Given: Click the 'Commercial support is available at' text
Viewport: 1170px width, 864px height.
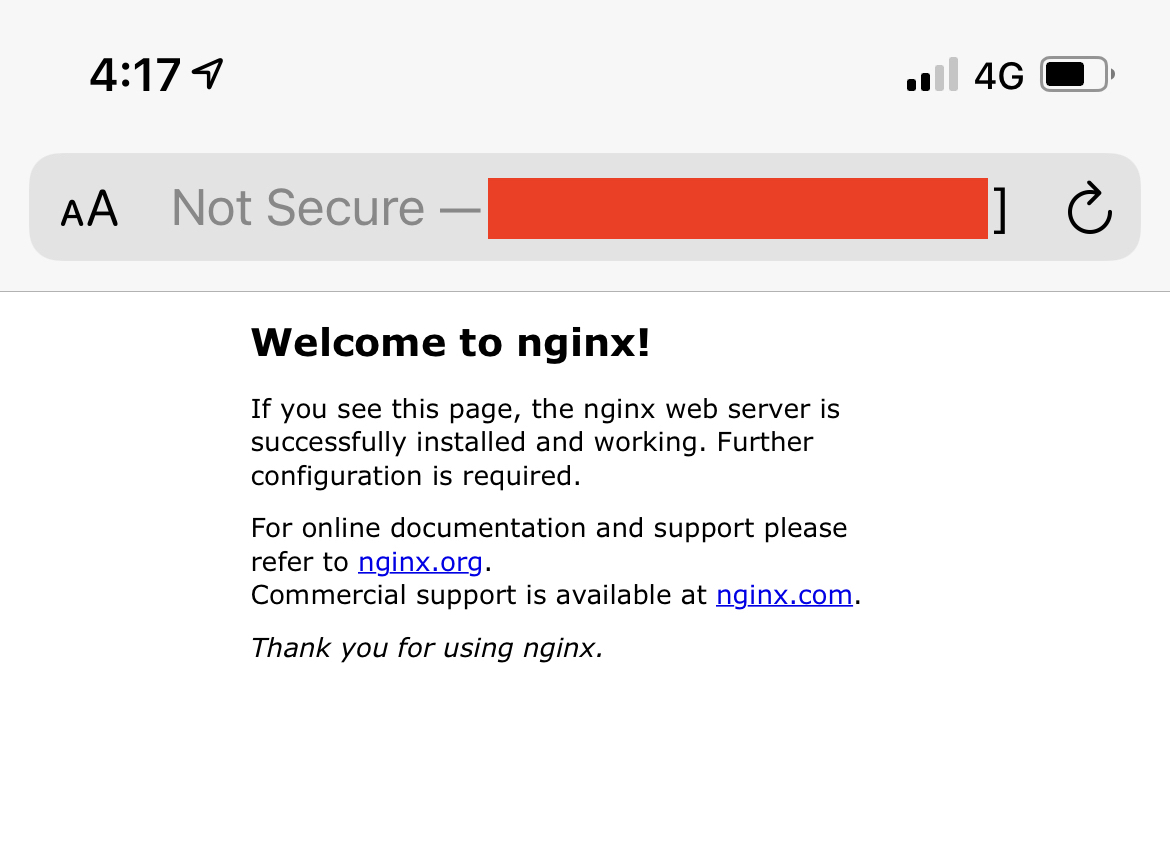Looking at the screenshot, I should (478, 595).
